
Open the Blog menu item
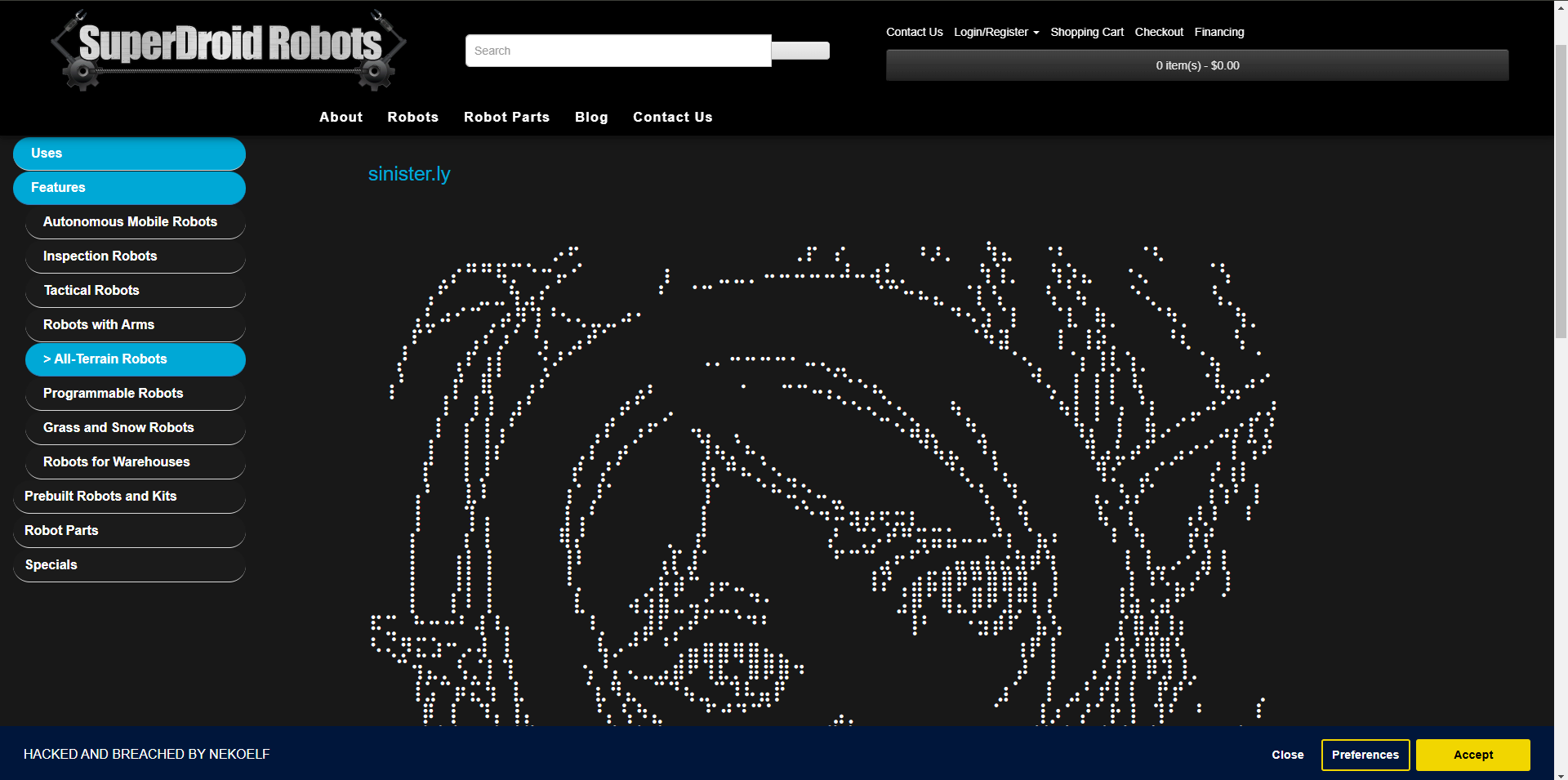click(591, 117)
